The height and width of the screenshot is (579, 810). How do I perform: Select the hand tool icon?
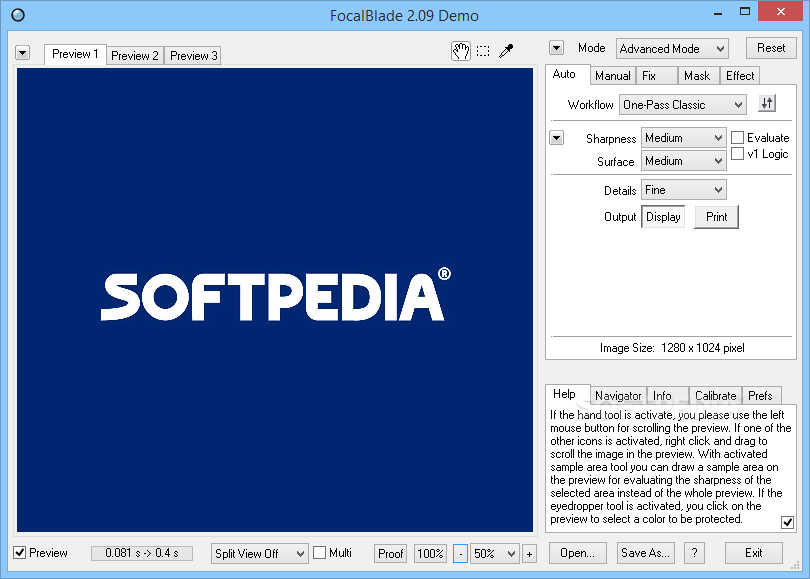tap(460, 51)
